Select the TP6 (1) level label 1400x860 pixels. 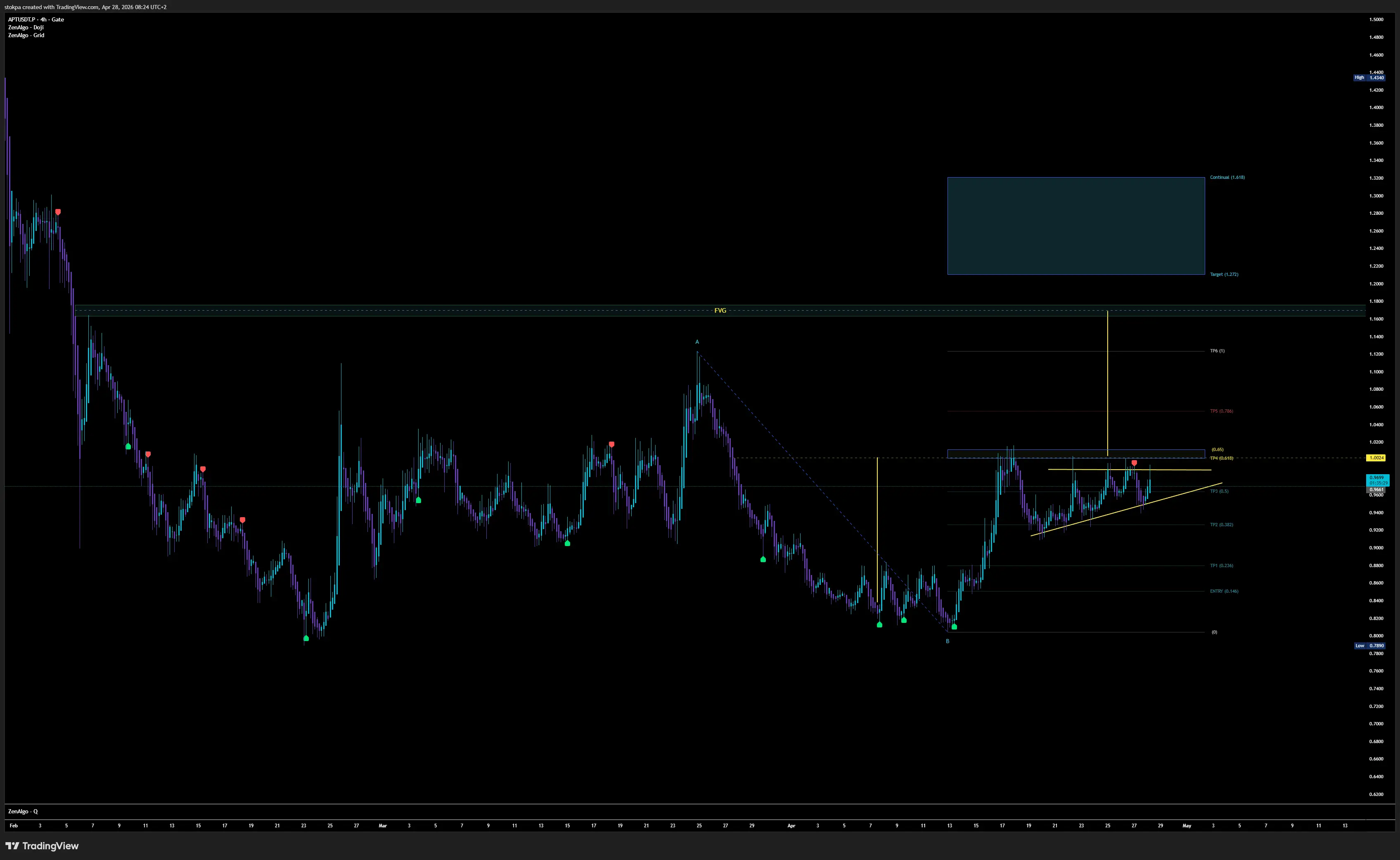point(1217,351)
